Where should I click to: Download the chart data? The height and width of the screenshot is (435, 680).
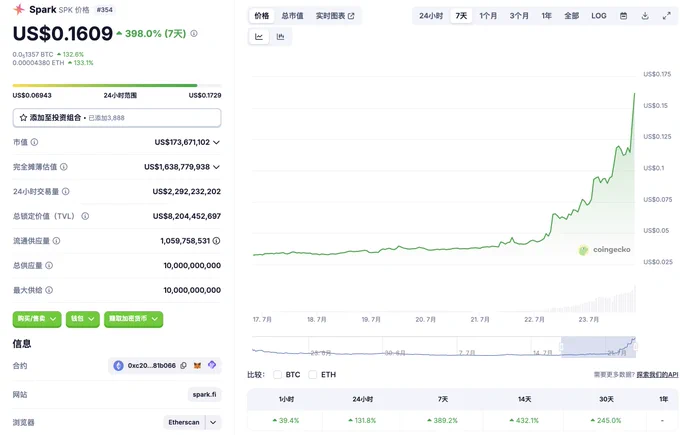pyautogui.click(x=645, y=16)
